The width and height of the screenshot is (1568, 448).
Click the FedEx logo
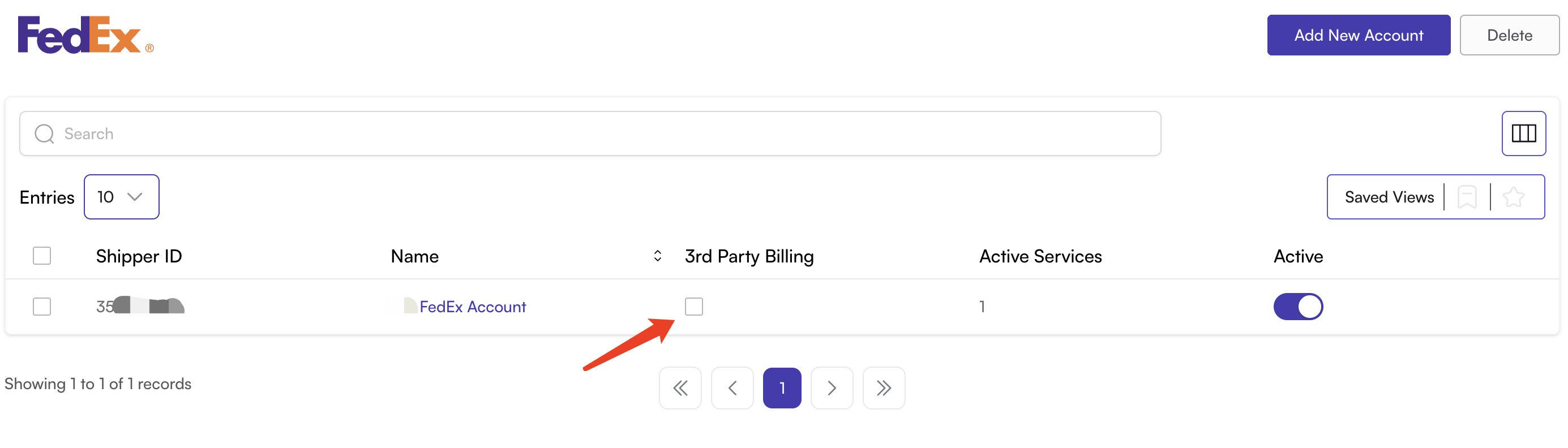pos(85,35)
